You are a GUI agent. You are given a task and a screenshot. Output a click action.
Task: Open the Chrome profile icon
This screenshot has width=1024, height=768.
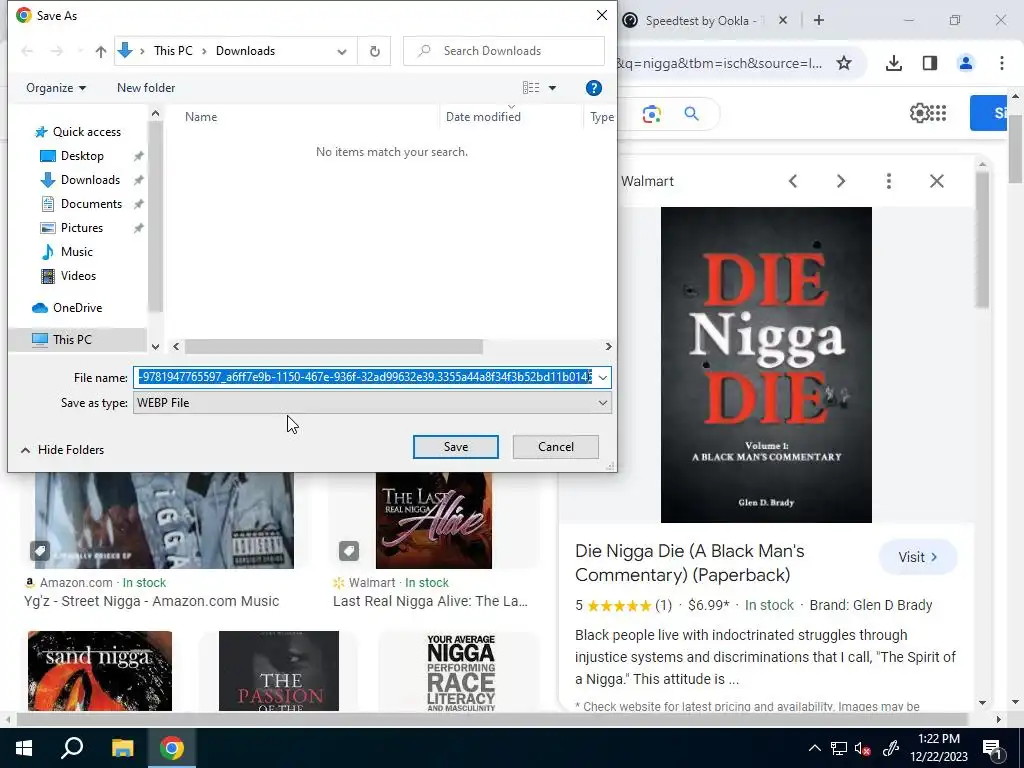(x=965, y=63)
